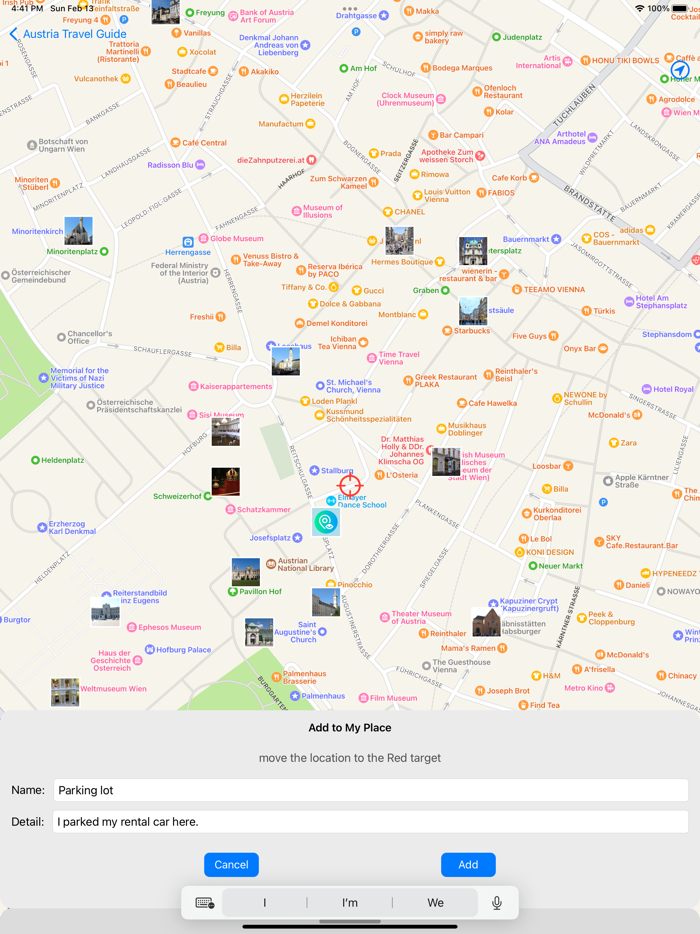700x934 pixels.
Task: Choose the "I'm" word suggestion
Action: pos(350,903)
